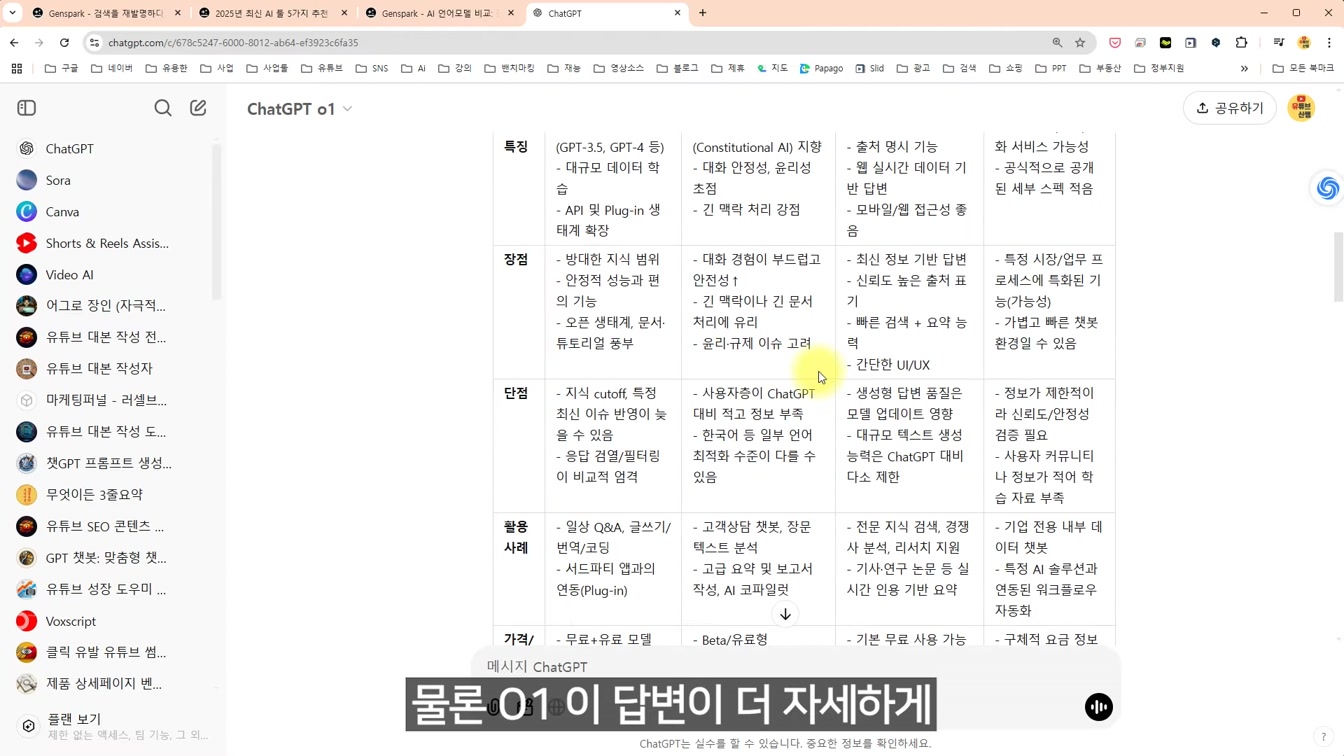Open the media control playlist icon
The height and width of the screenshot is (756, 1344).
pyautogui.click(x=1279, y=43)
